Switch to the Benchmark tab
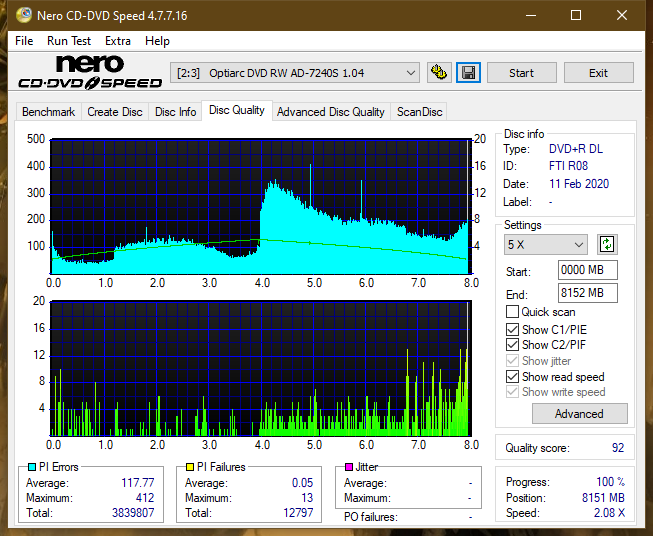653x536 pixels. pyautogui.click(x=49, y=112)
